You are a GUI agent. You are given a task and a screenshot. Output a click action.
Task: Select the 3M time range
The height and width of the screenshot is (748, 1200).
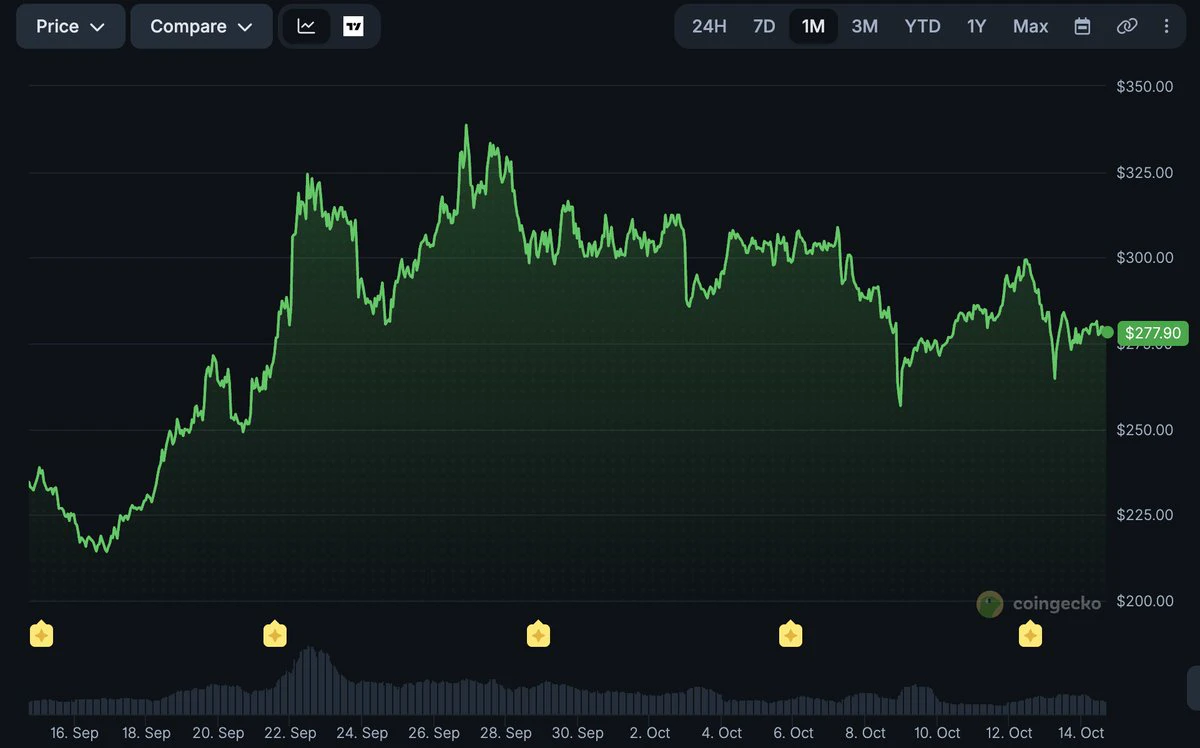pos(865,26)
